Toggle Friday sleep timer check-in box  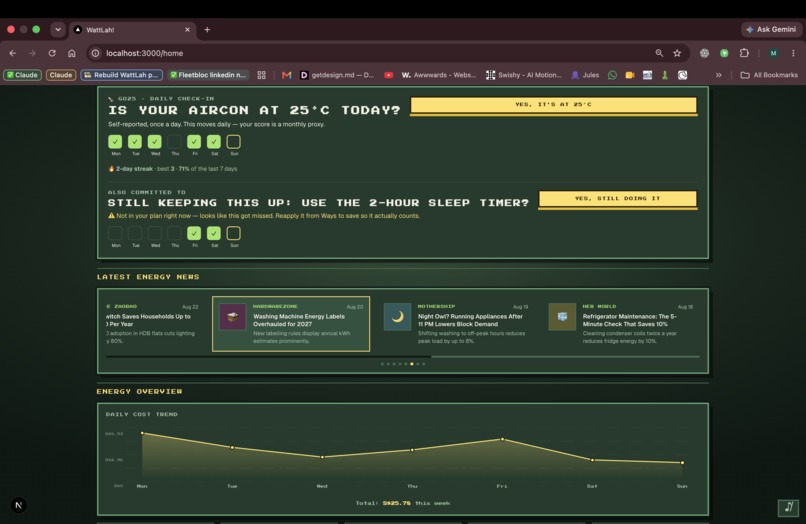tap(194, 233)
